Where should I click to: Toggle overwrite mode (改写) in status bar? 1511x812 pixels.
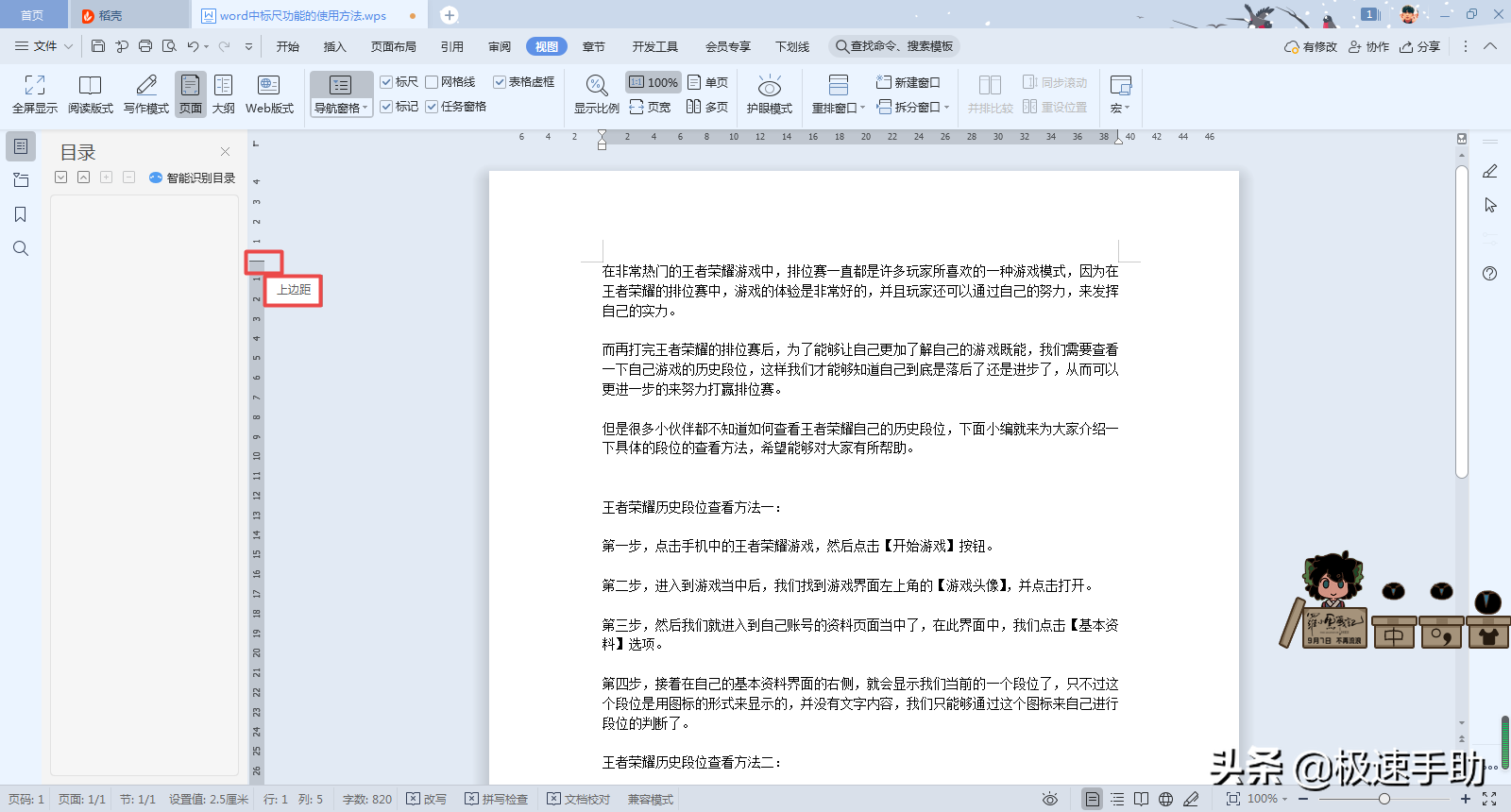427,799
